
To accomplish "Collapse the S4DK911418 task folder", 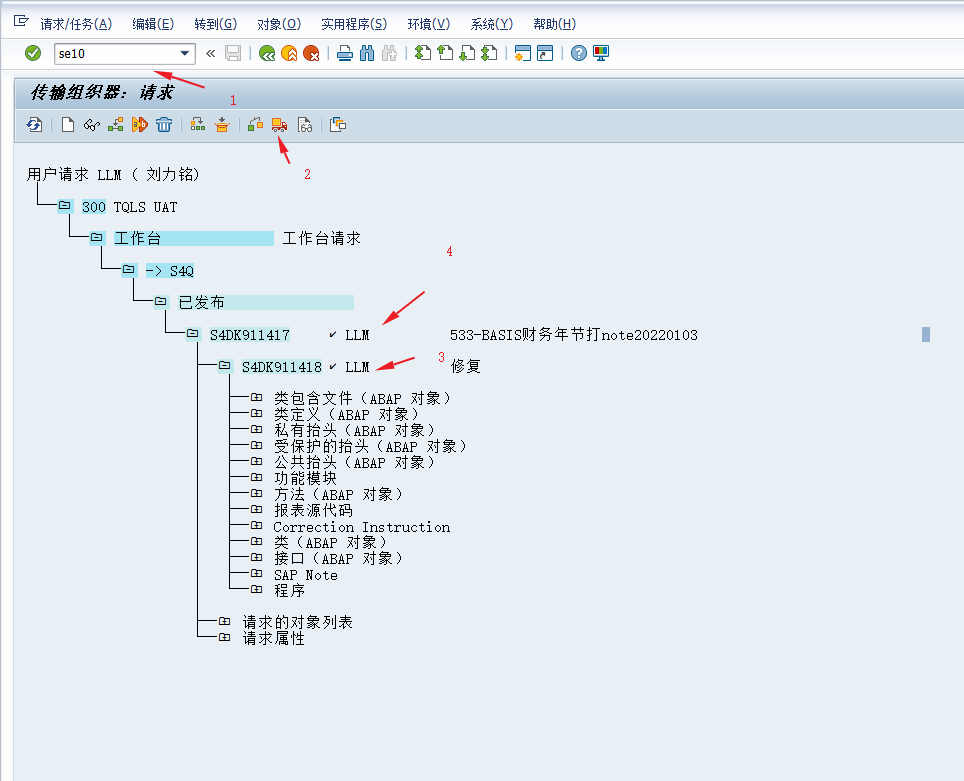I will click(x=225, y=366).
